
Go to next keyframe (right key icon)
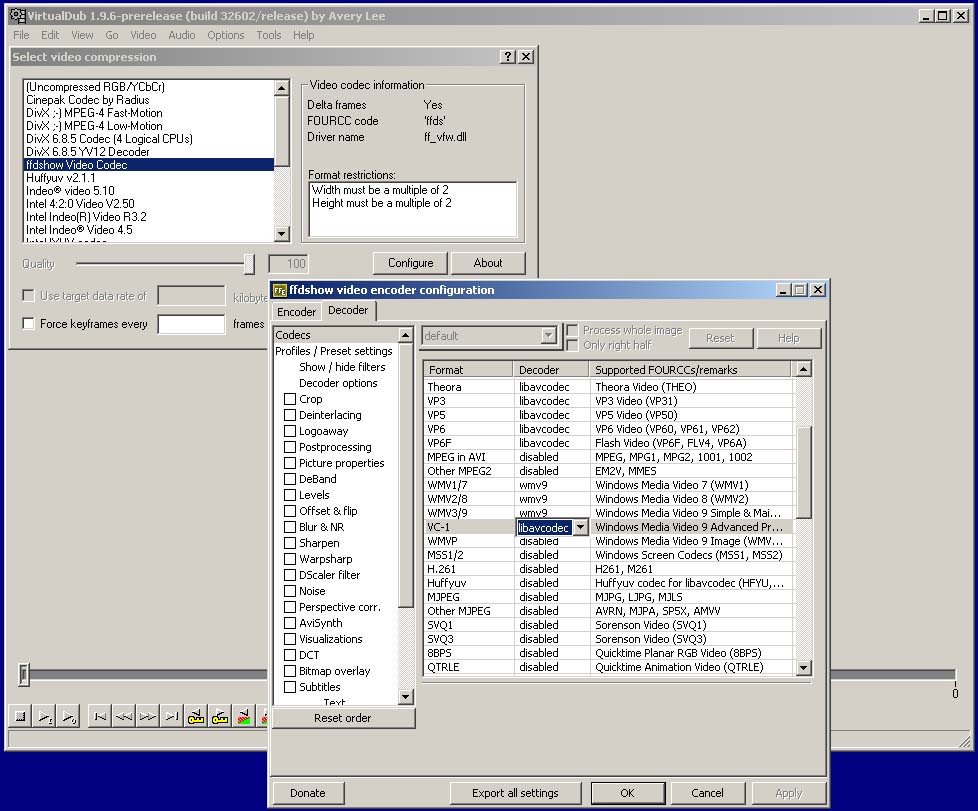click(220, 716)
